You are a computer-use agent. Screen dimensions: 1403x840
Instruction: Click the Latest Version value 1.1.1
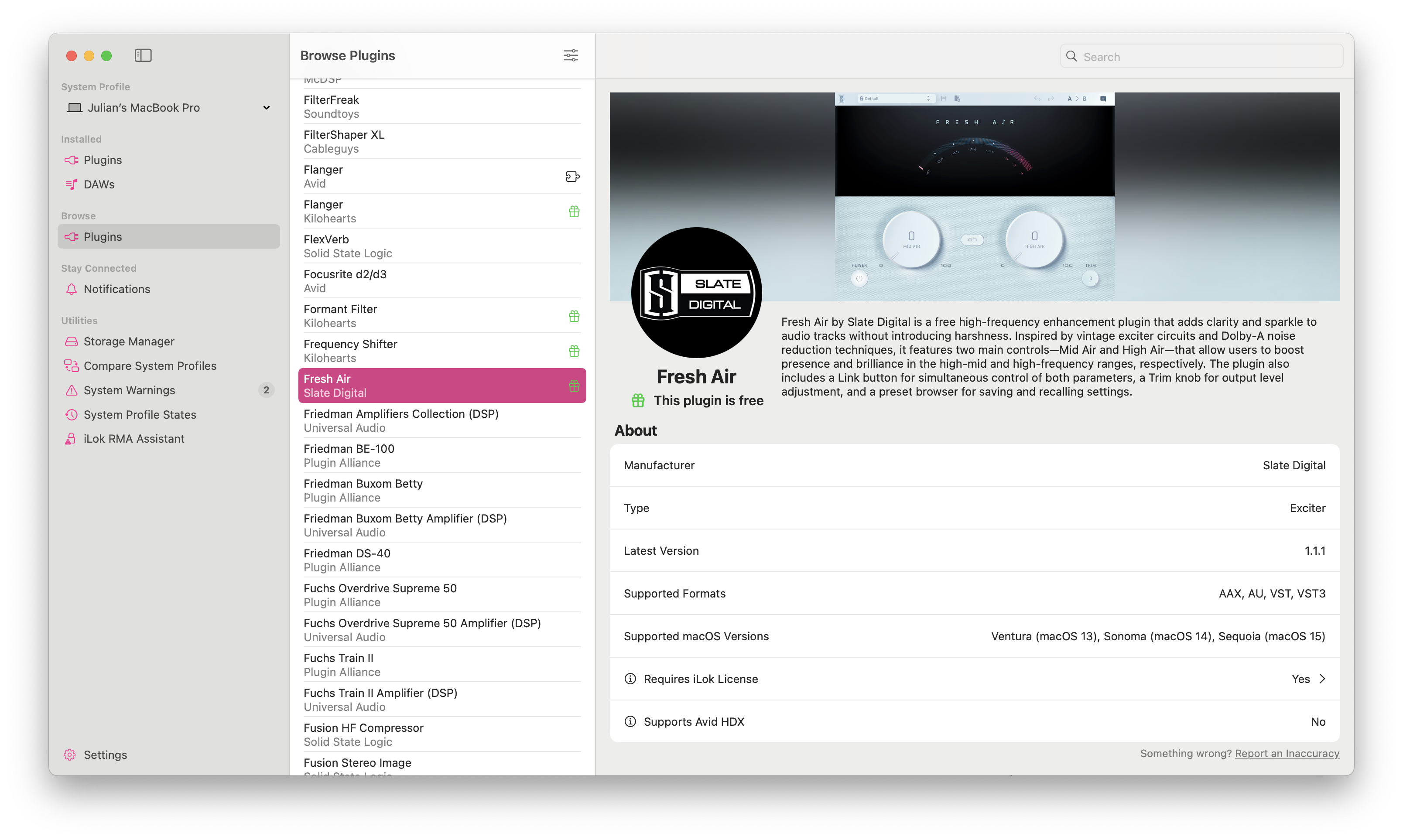coord(1315,551)
